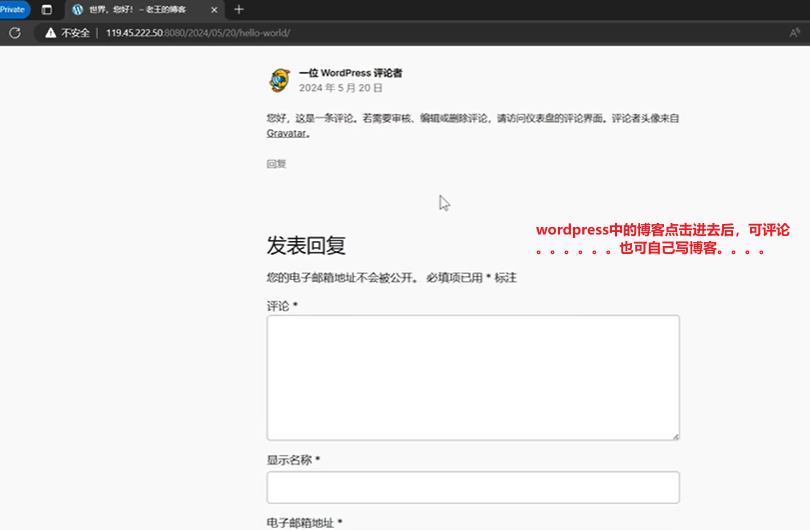
Task: Open the Gravatar link
Action: pos(286,133)
